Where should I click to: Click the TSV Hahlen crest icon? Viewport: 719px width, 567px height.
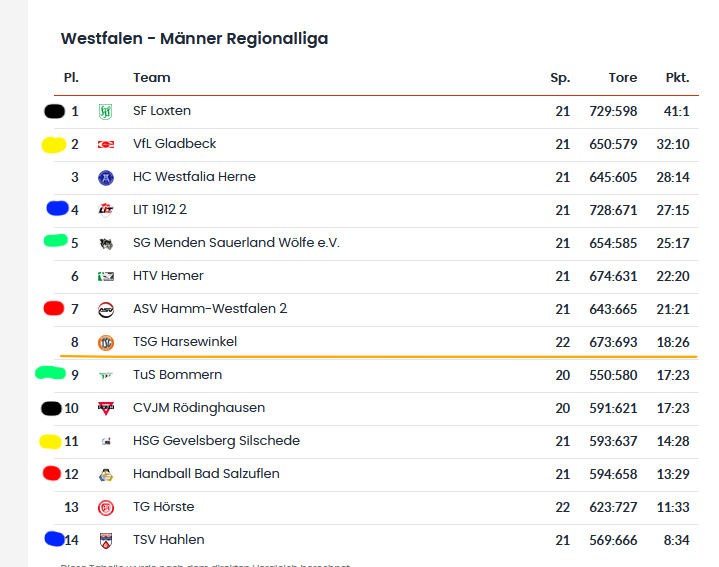(x=105, y=540)
